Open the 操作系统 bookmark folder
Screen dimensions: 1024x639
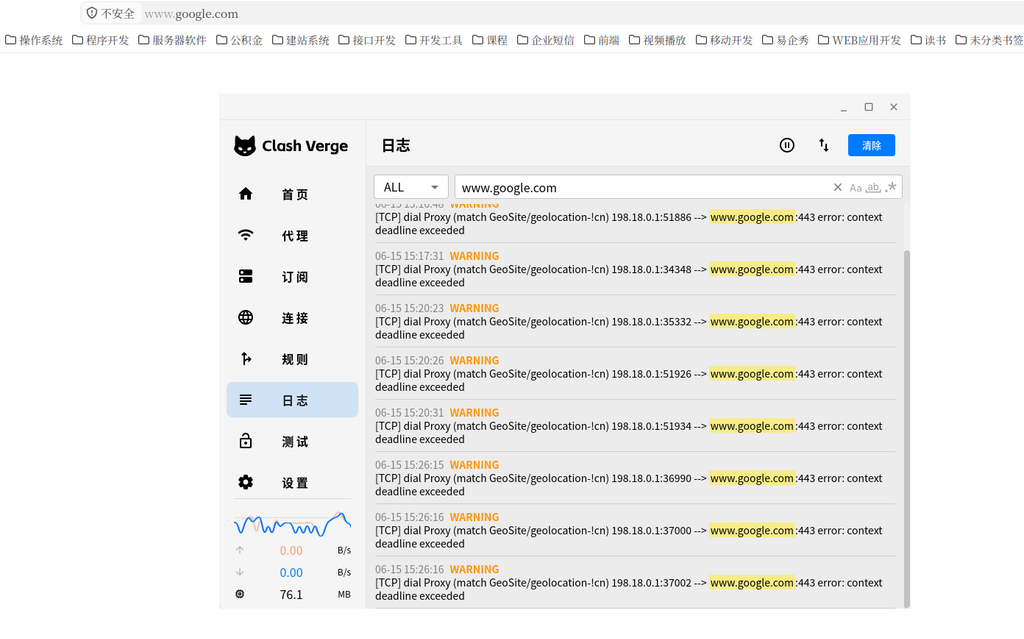pyautogui.click(x=34, y=41)
